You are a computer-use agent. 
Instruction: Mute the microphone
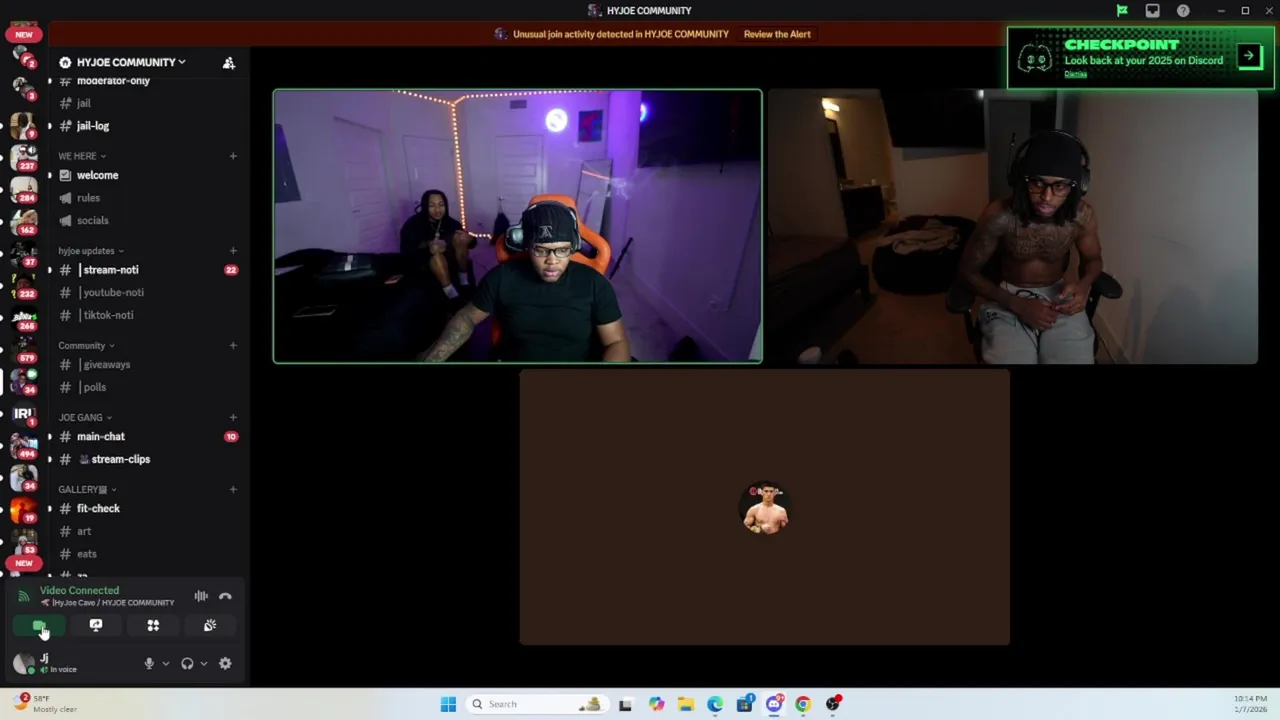(x=149, y=663)
